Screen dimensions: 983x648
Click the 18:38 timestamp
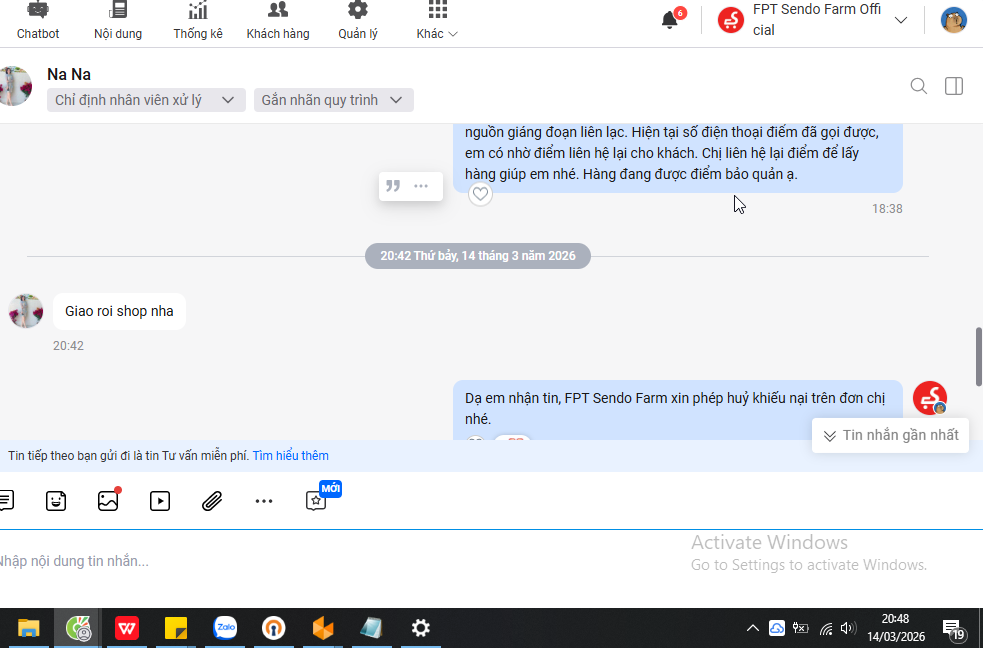click(887, 209)
